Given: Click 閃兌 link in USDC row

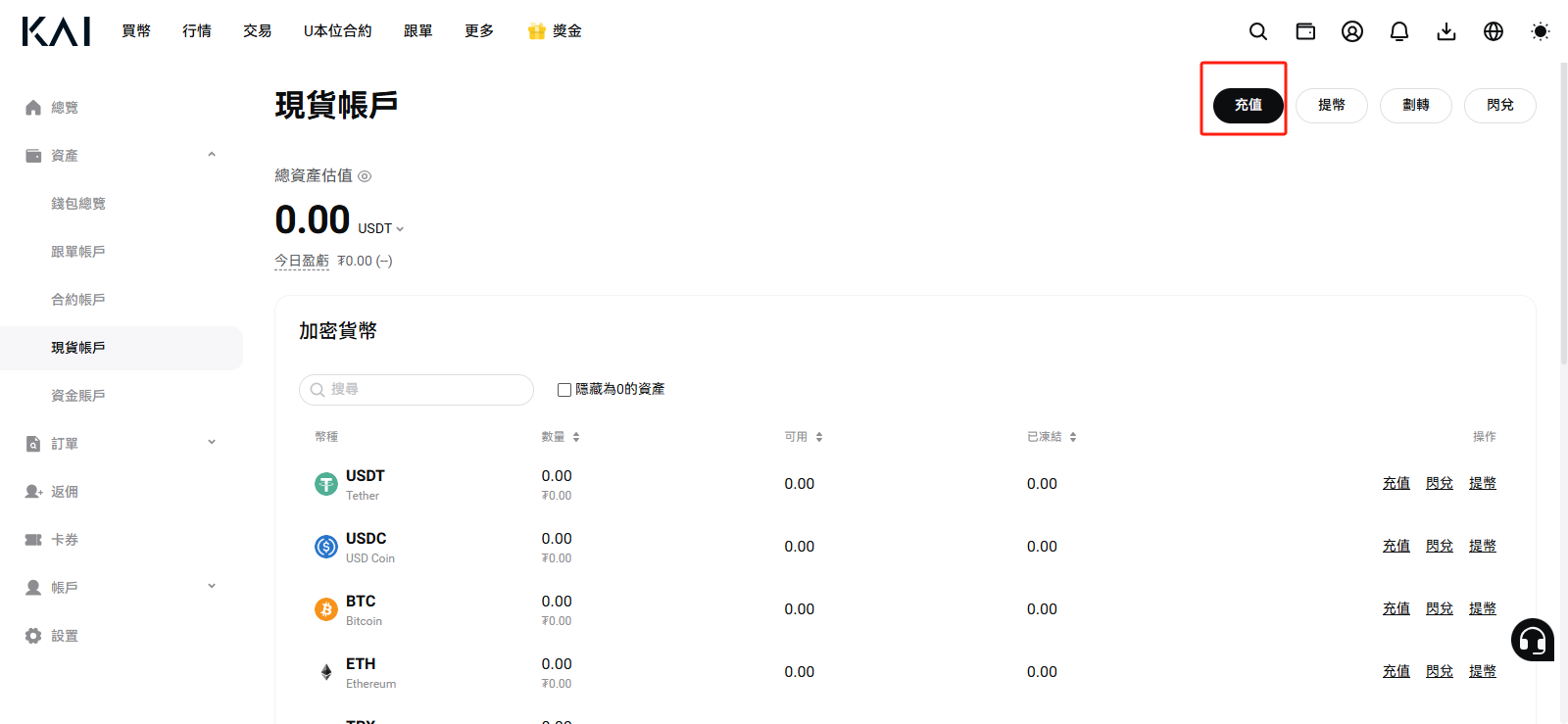Looking at the screenshot, I should click(1440, 546).
